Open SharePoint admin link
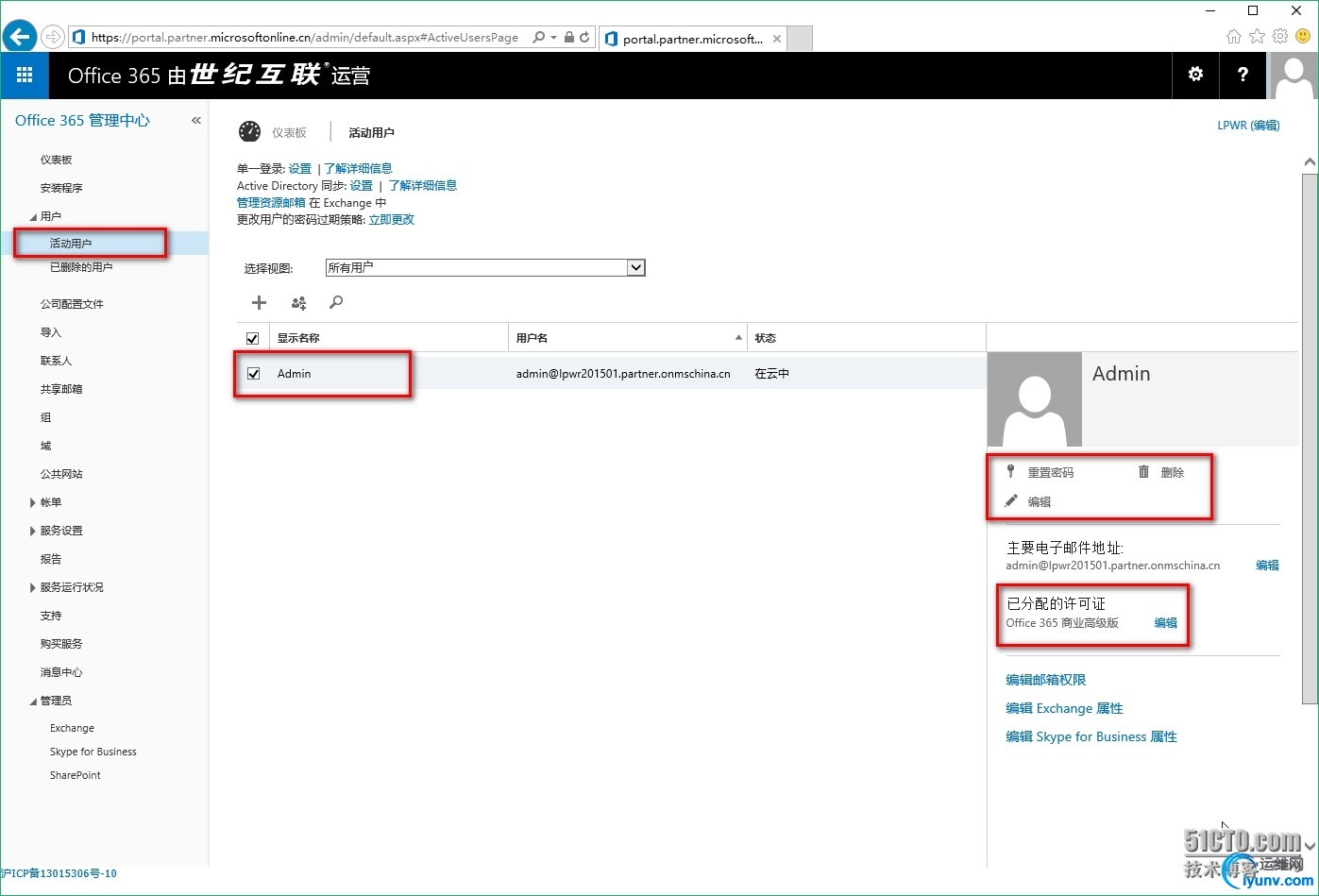This screenshot has height=896, width=1319. (76, 775)
